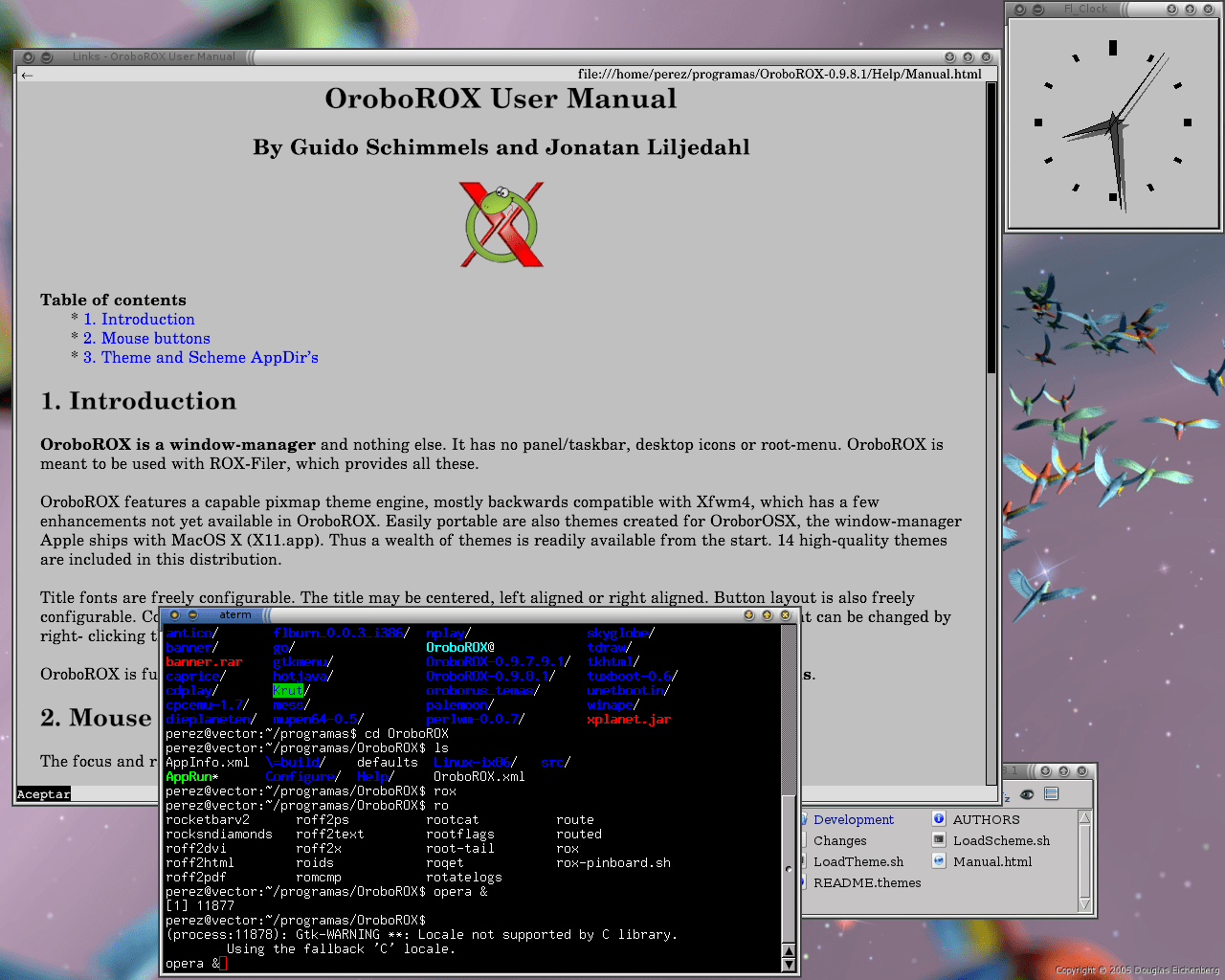Image resolution: width=1225 pixels, height=980 pixels.
Task: Shade the aterm window with down-arrow button
Action: pyautogui.click(x=748, y=615)
